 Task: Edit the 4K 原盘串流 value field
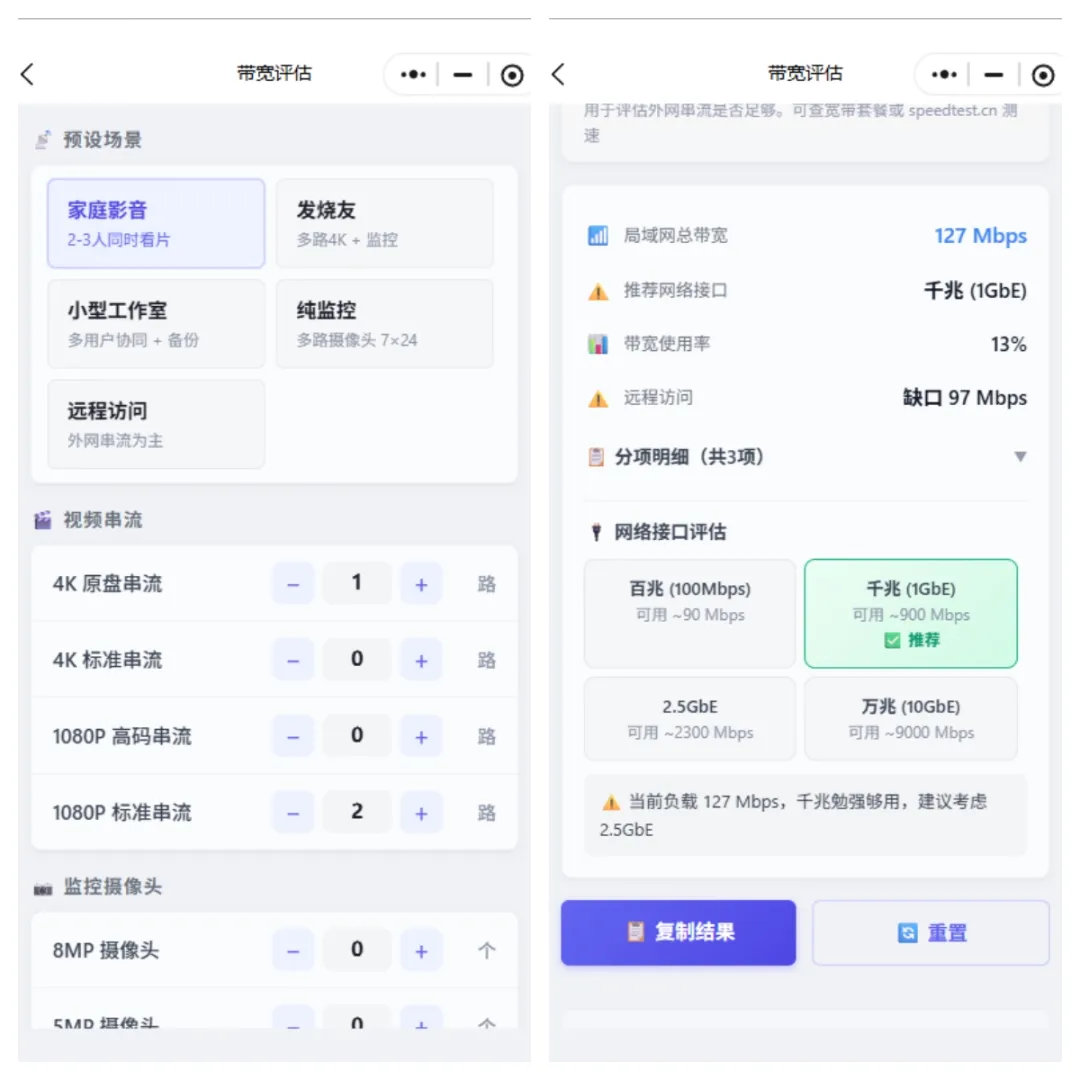(357, 583)
